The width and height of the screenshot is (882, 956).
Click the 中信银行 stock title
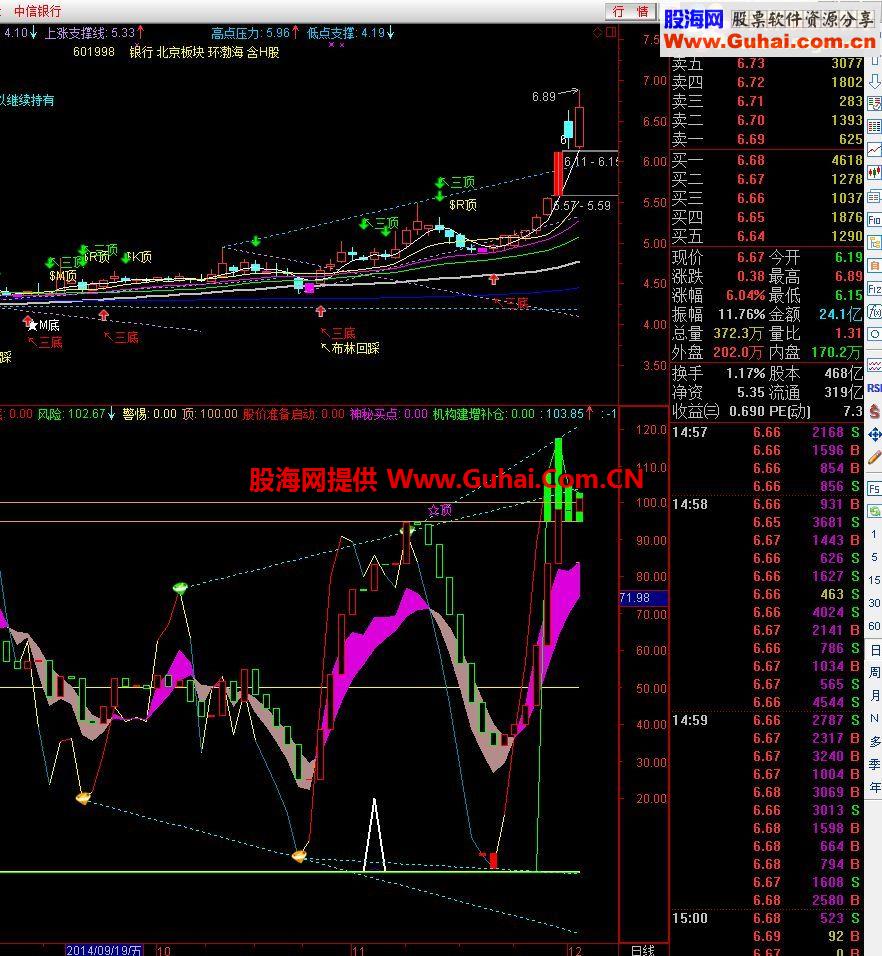pos(37,11)
